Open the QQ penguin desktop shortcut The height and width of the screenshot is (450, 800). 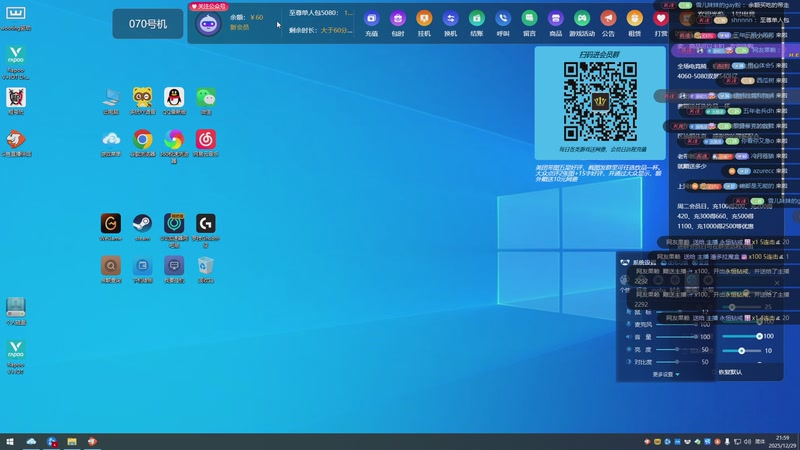(x=174, y=97)
